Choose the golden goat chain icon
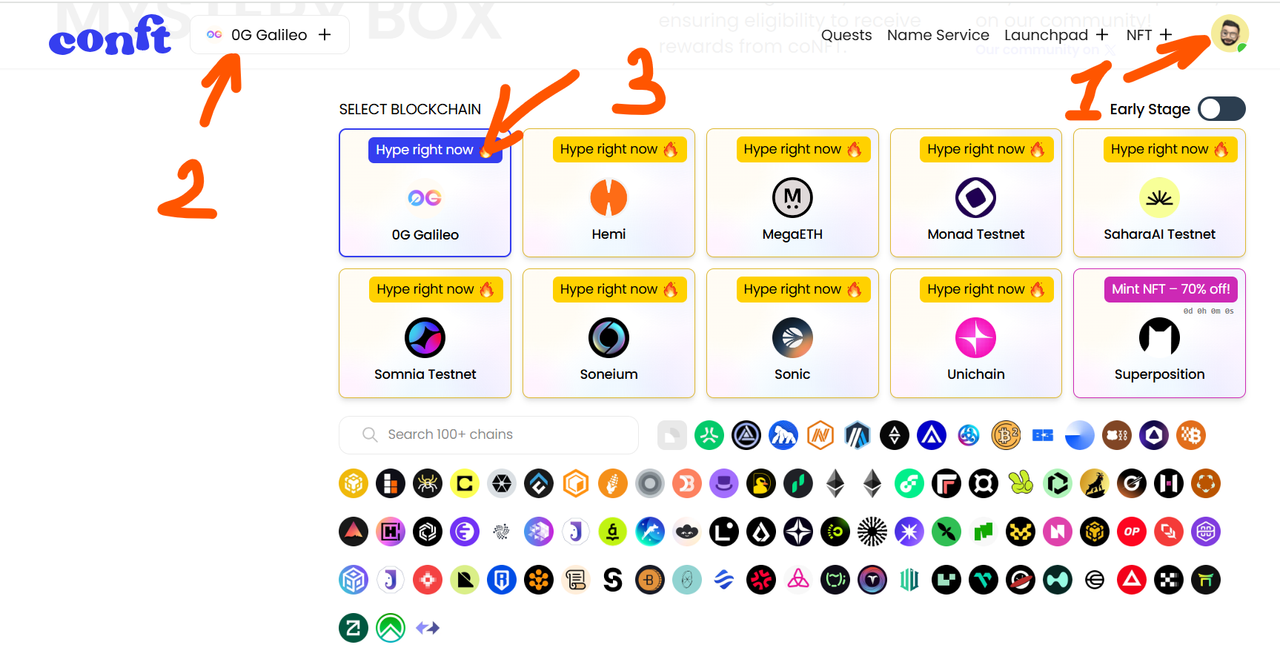Image resolution: width=1280 pixels, height=668 pixels. pos(1094,484)
